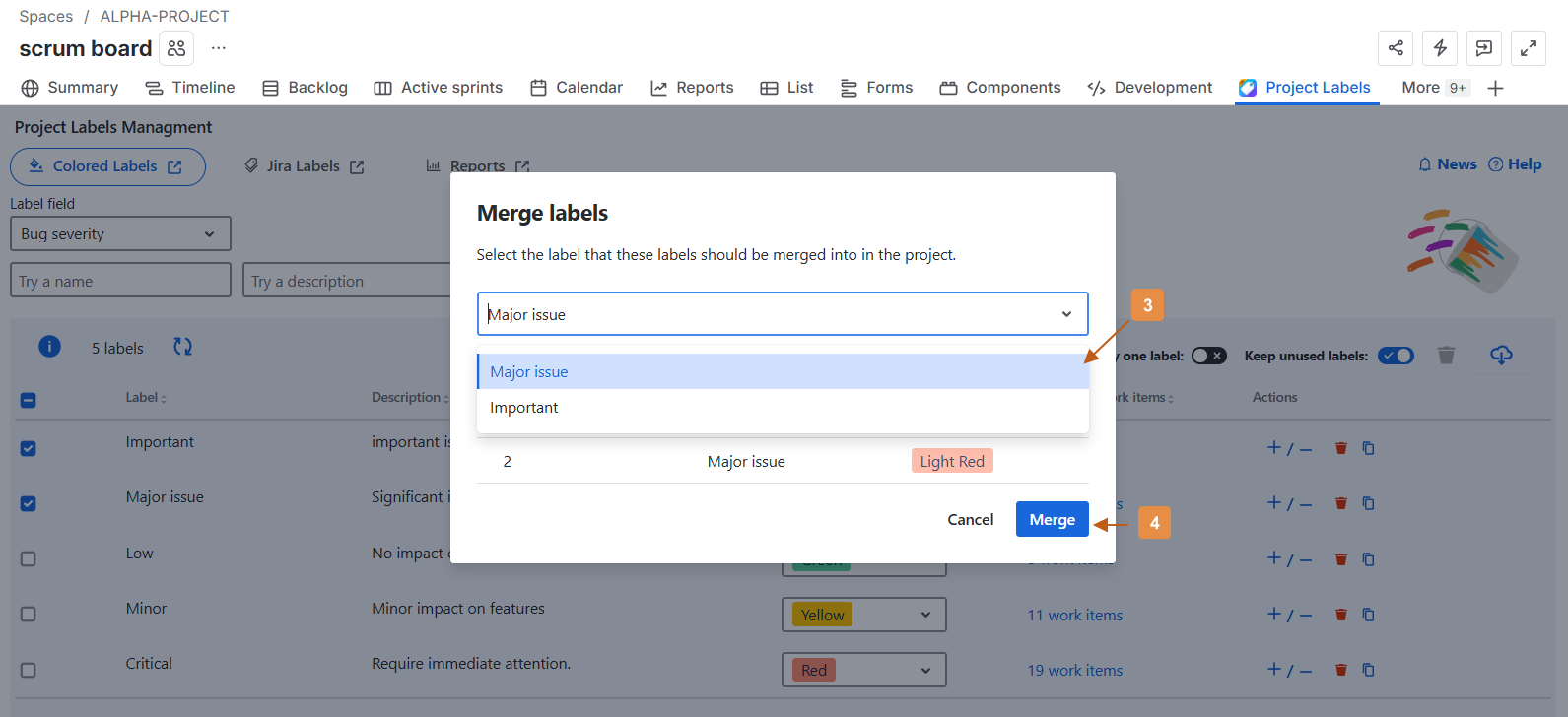This screenshot has height=717, width=1568.
Task: Click the automation lightning bolt icon
Action: (x=1440, y=48)
